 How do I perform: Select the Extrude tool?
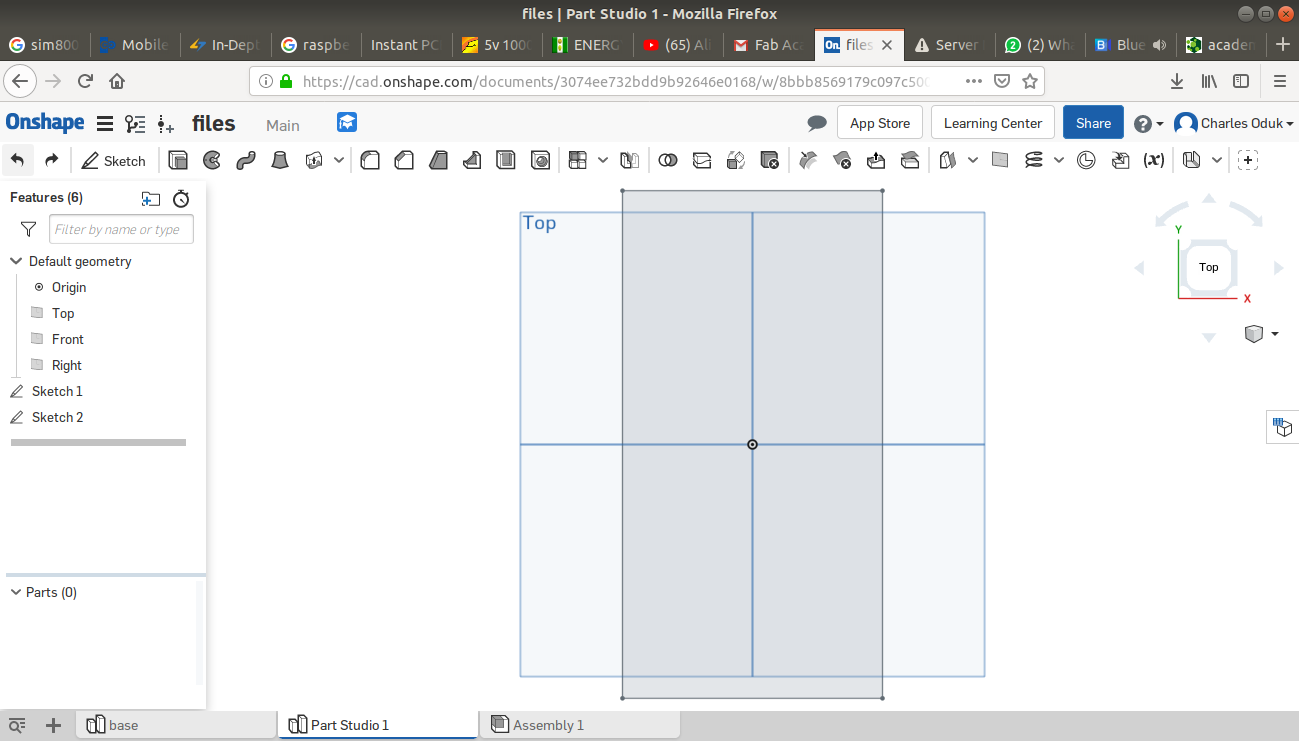point(178,160)
